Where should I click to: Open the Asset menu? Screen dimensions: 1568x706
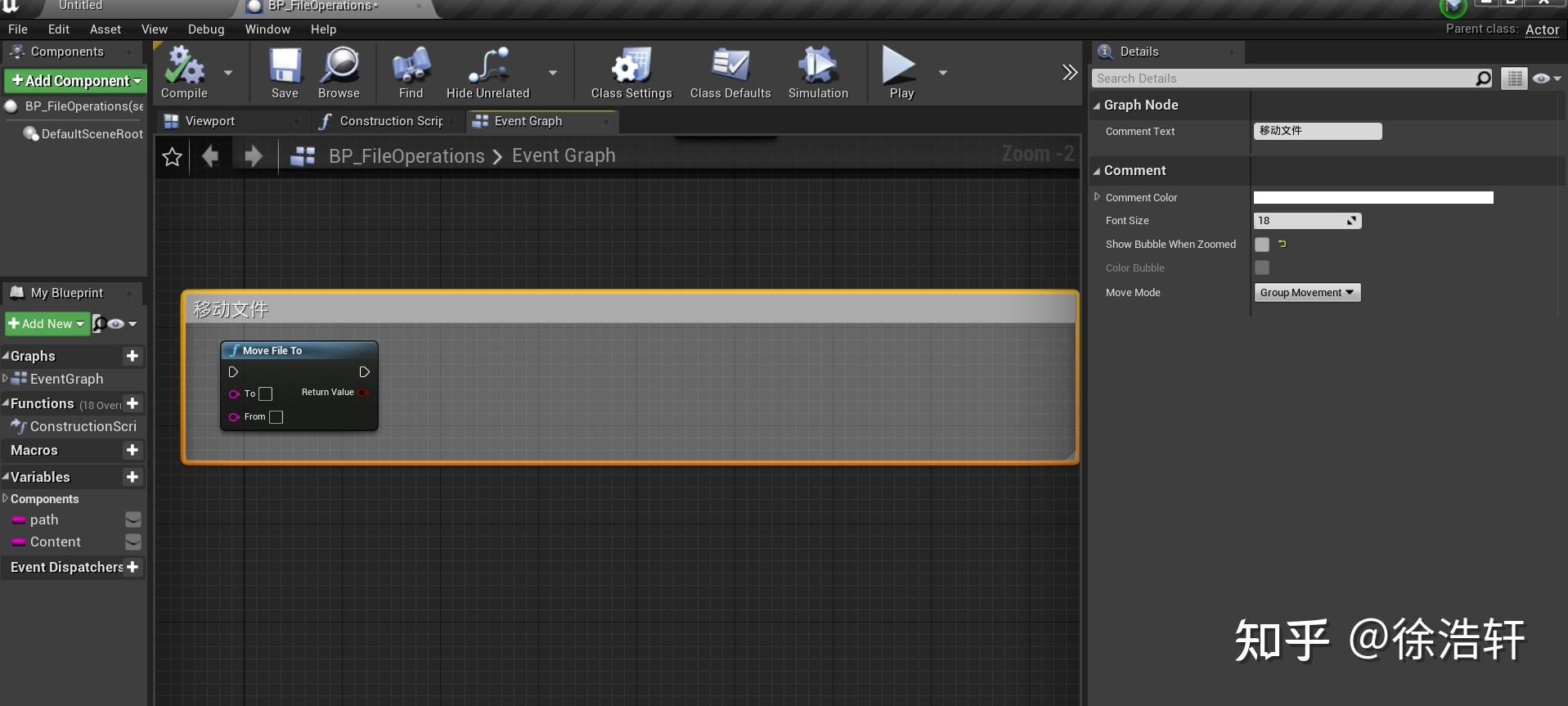point(106,29)
